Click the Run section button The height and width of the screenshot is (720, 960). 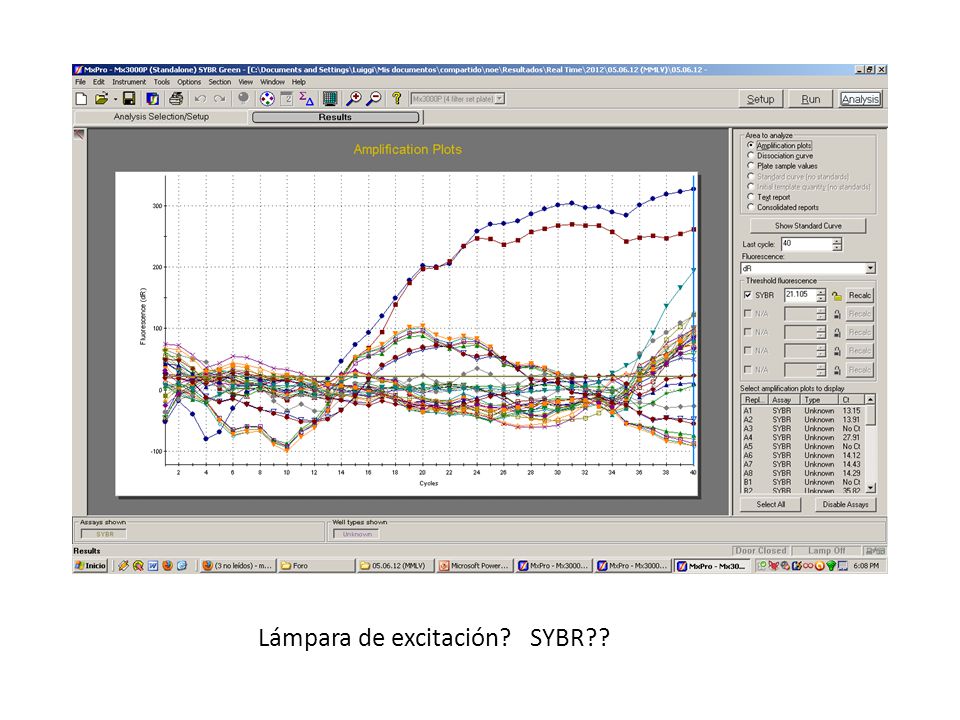[811, 99]
